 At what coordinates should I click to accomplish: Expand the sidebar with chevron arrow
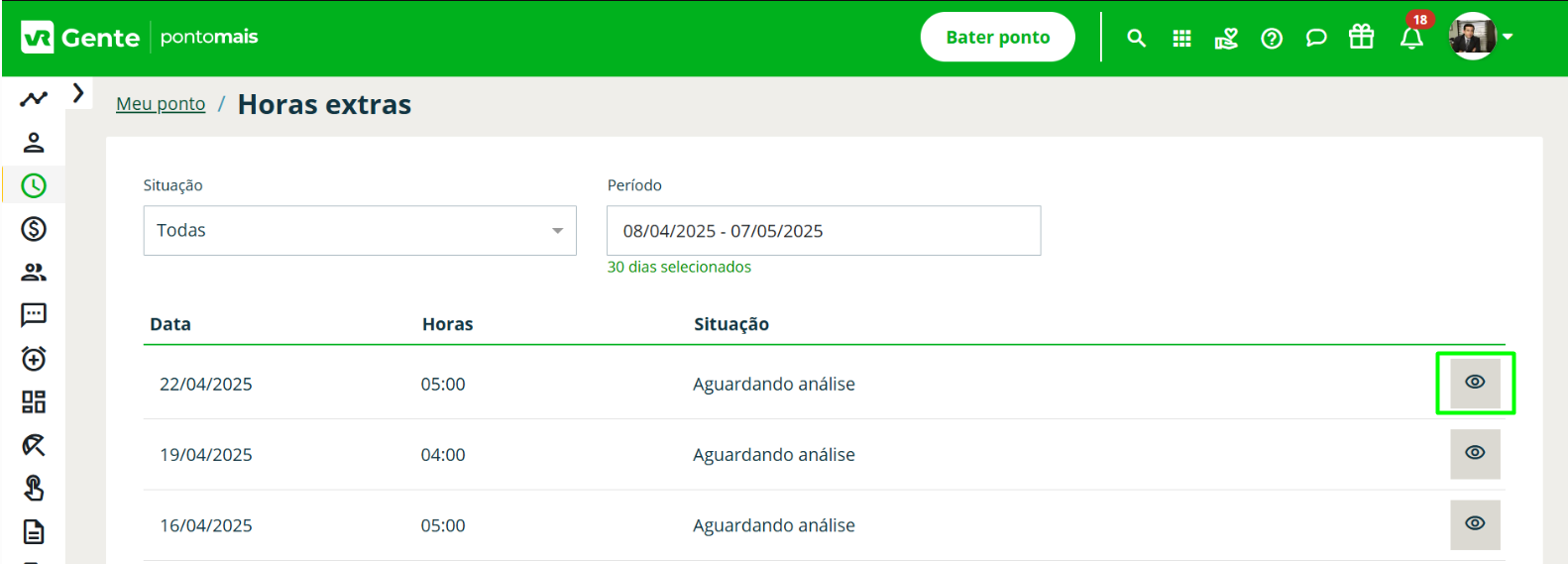point(78,93)
